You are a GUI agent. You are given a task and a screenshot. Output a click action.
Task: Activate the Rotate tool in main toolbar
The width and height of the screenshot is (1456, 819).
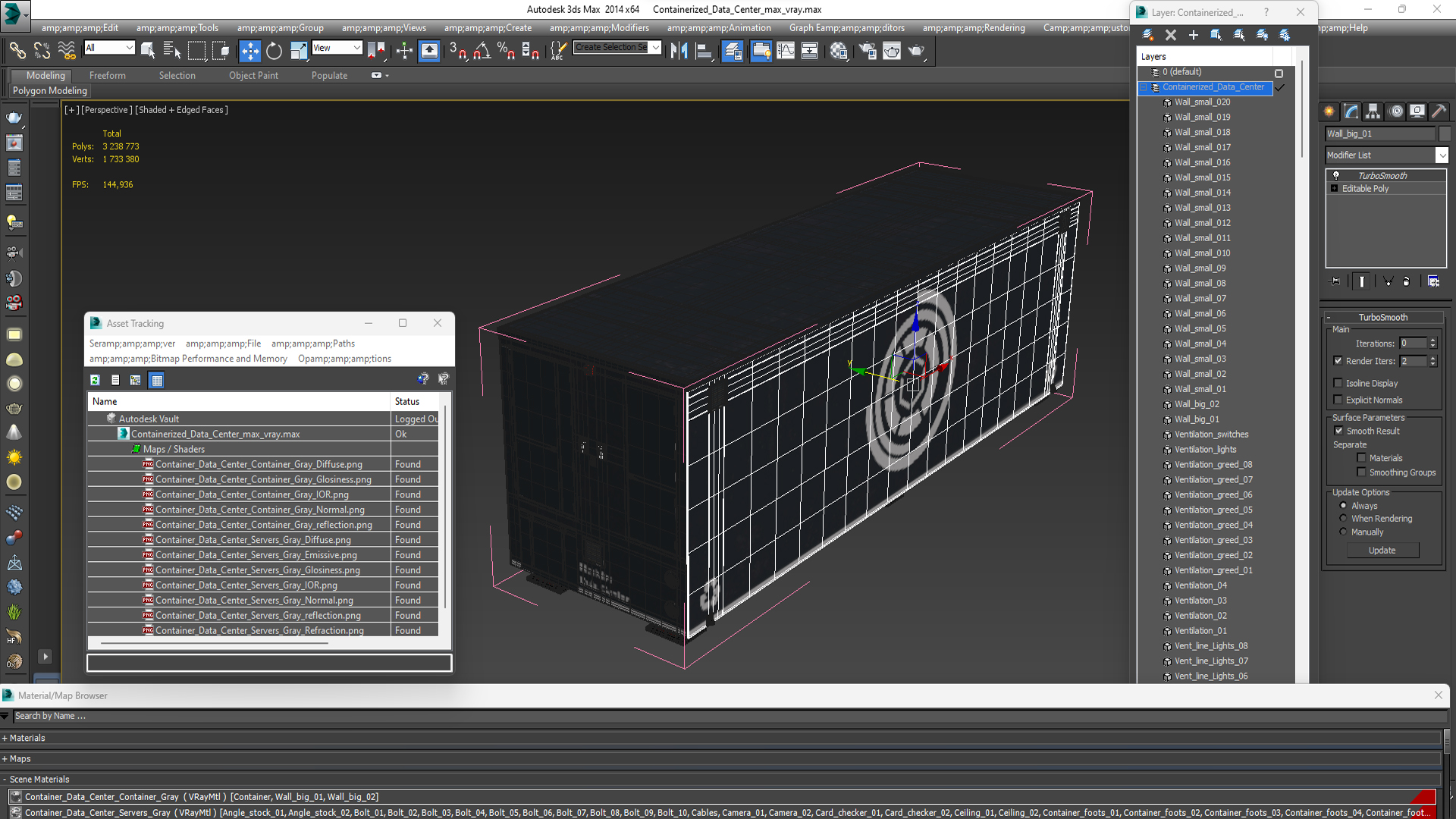[x=274, y=51]
